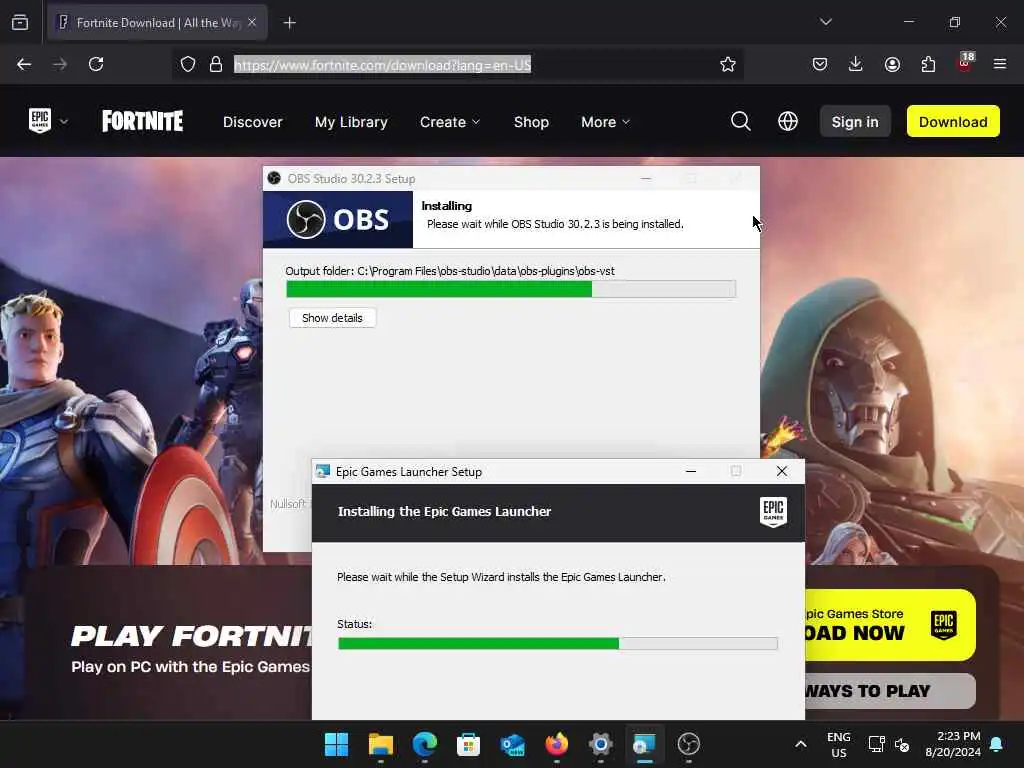Open Microsoft Store from the taskbar
Viewport: 1024px width, 768px height.
click(468, 744)
